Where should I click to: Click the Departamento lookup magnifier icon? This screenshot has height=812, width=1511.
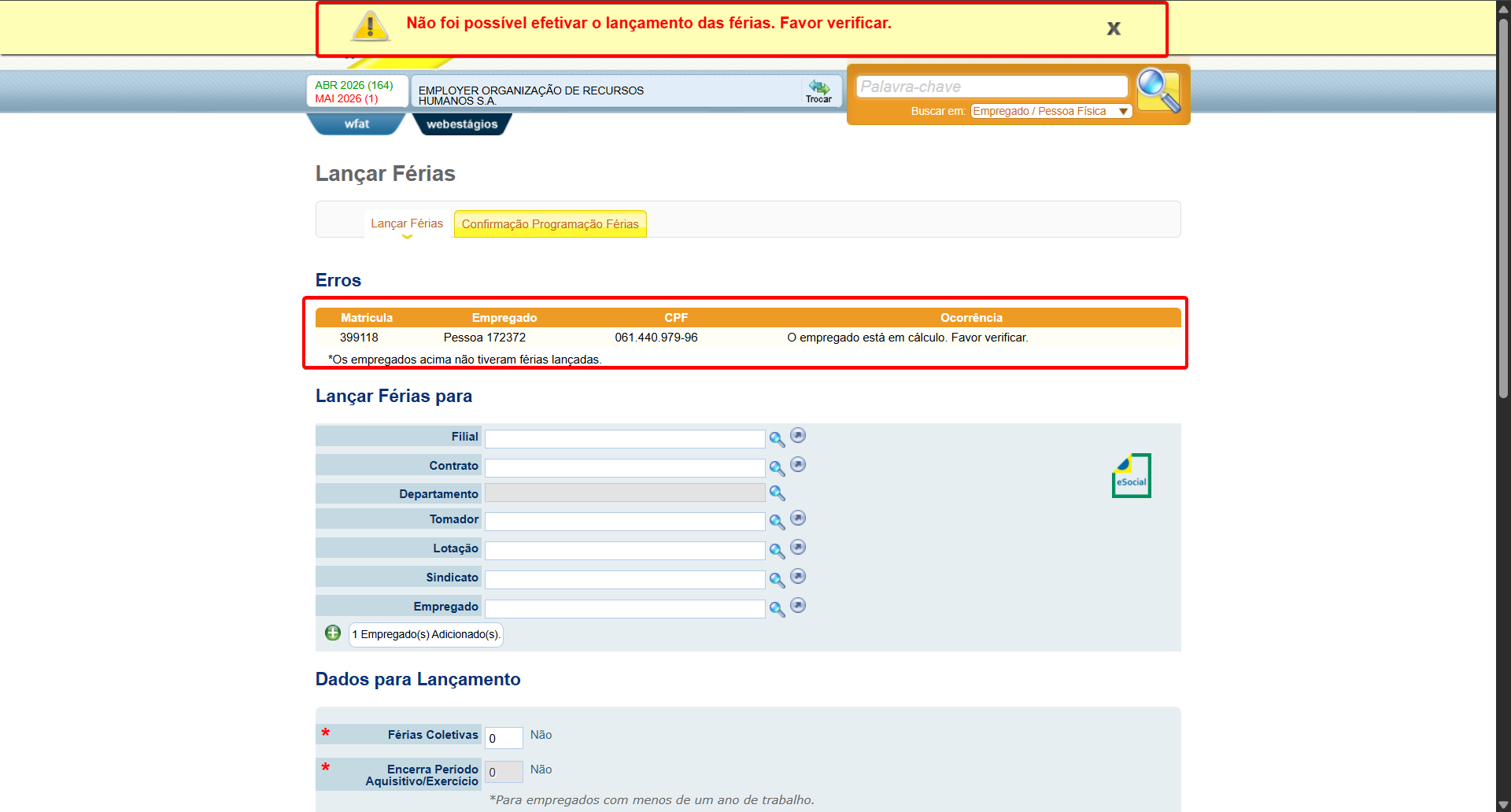pos(777,493)
